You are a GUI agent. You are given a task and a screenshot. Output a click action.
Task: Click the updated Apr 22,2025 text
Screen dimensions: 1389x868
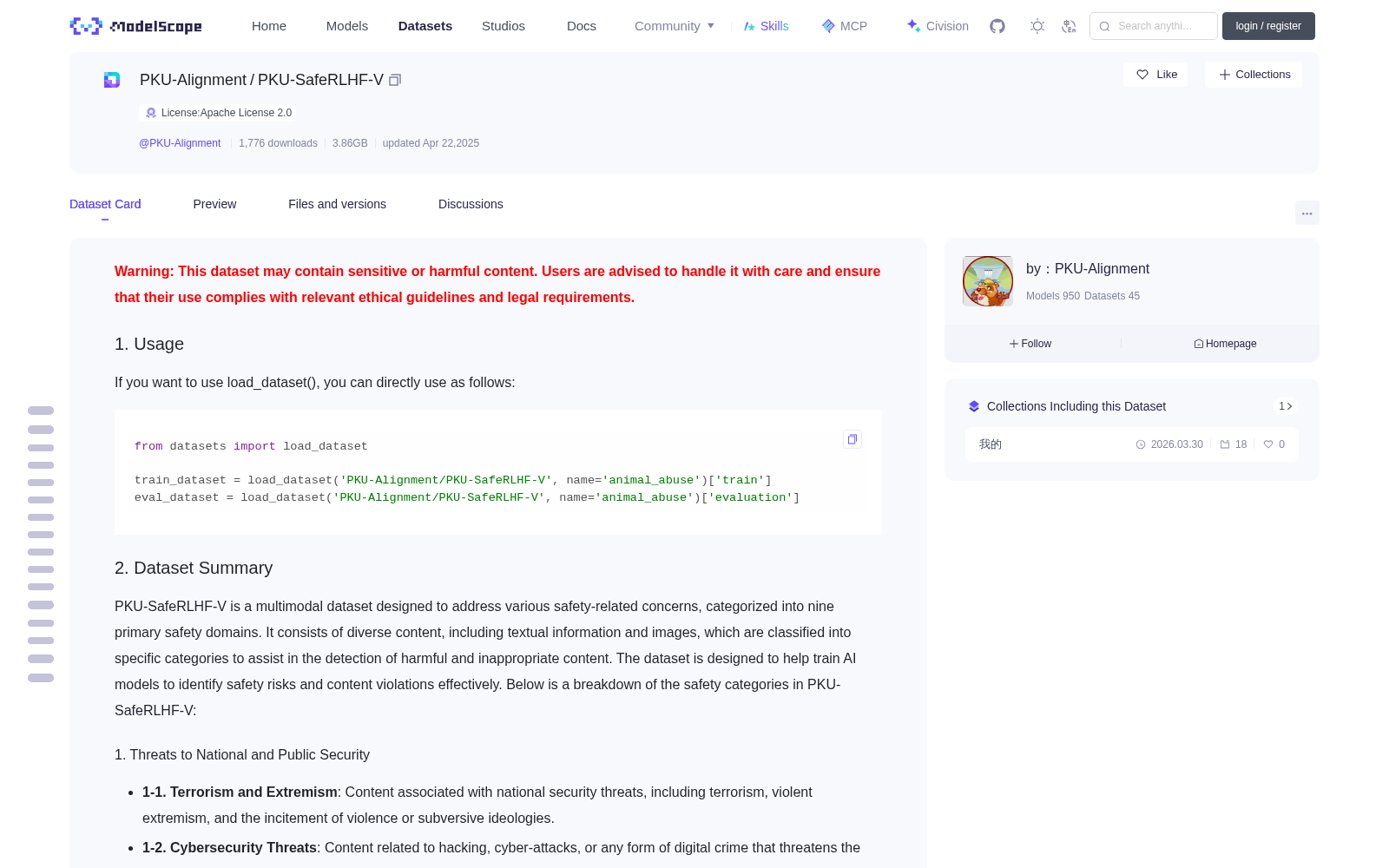pyautogui.click(x=431, y=143)
